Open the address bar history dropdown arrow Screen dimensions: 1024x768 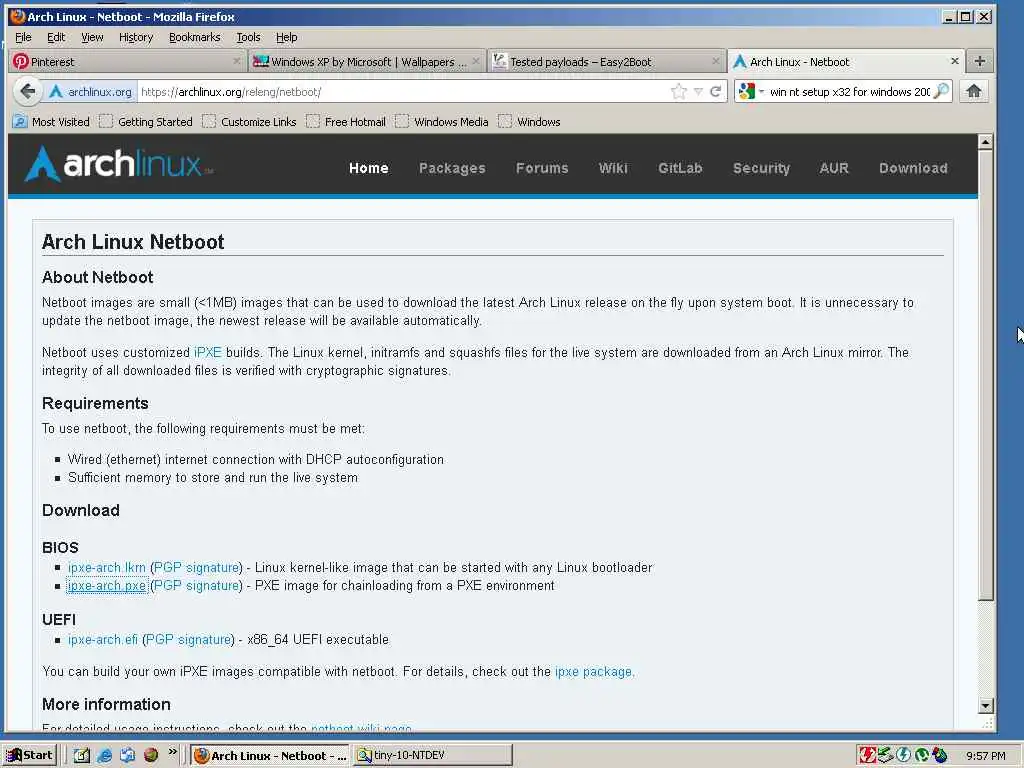pos(698,91)
